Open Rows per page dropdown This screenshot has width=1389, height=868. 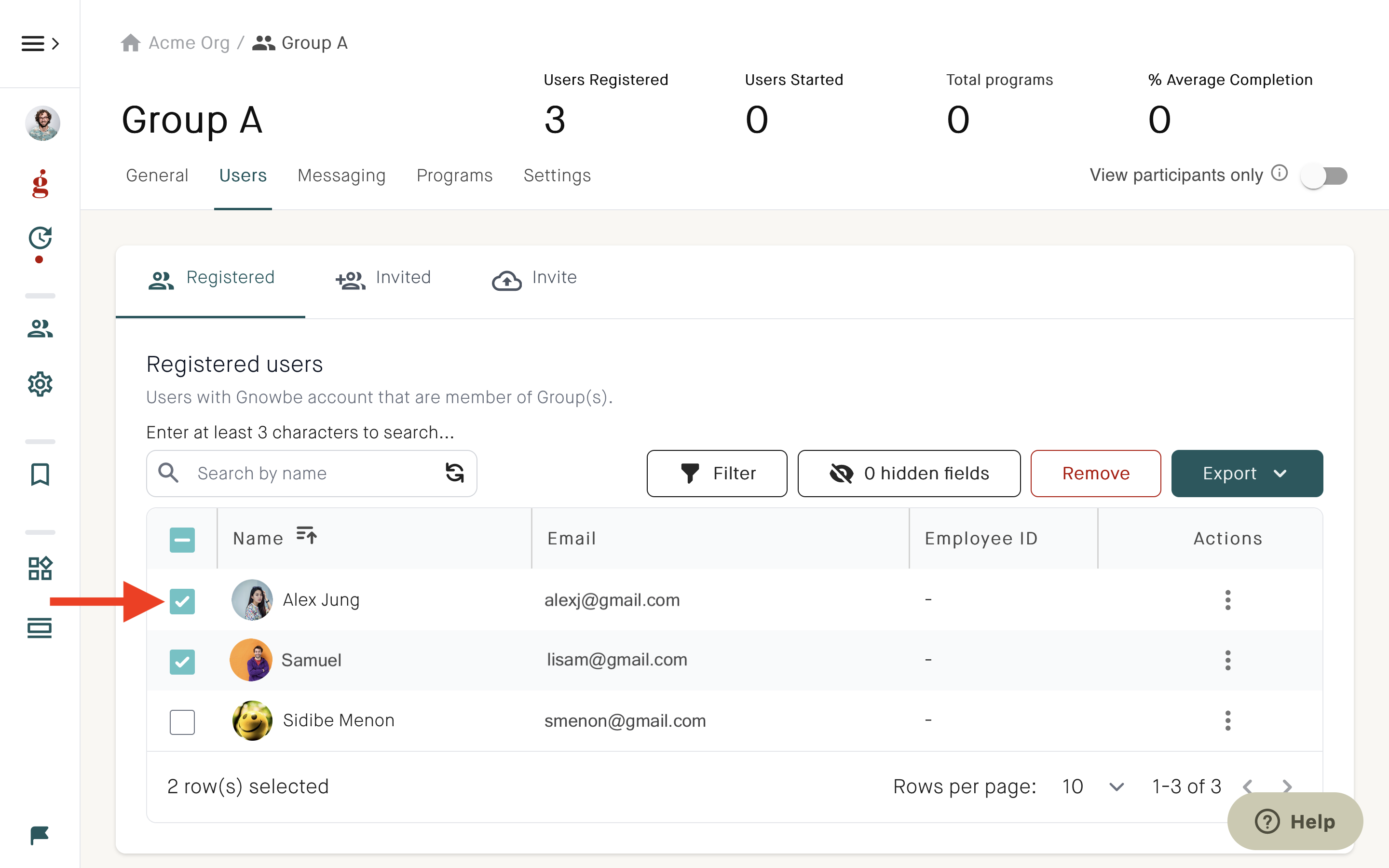(1093, 787)
